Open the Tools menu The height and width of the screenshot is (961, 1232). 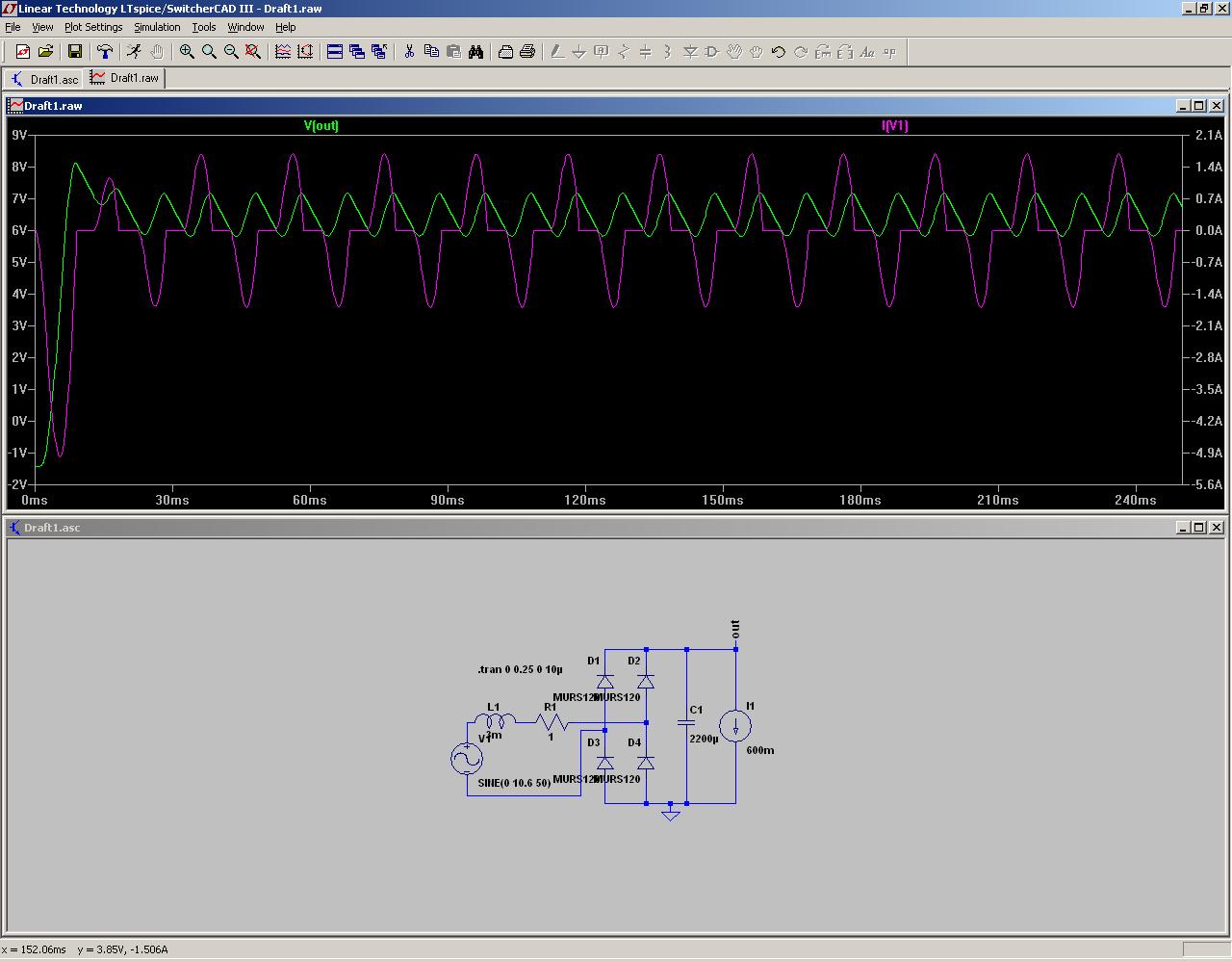pyautogui.click(x=204, y=27)
